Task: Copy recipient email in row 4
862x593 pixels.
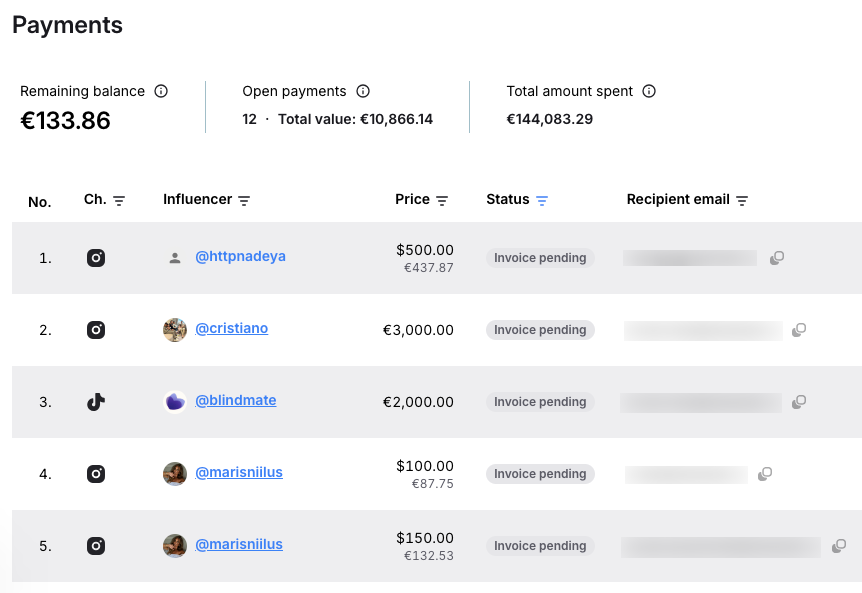Action: pyautogui.click(x=765, y=474)
